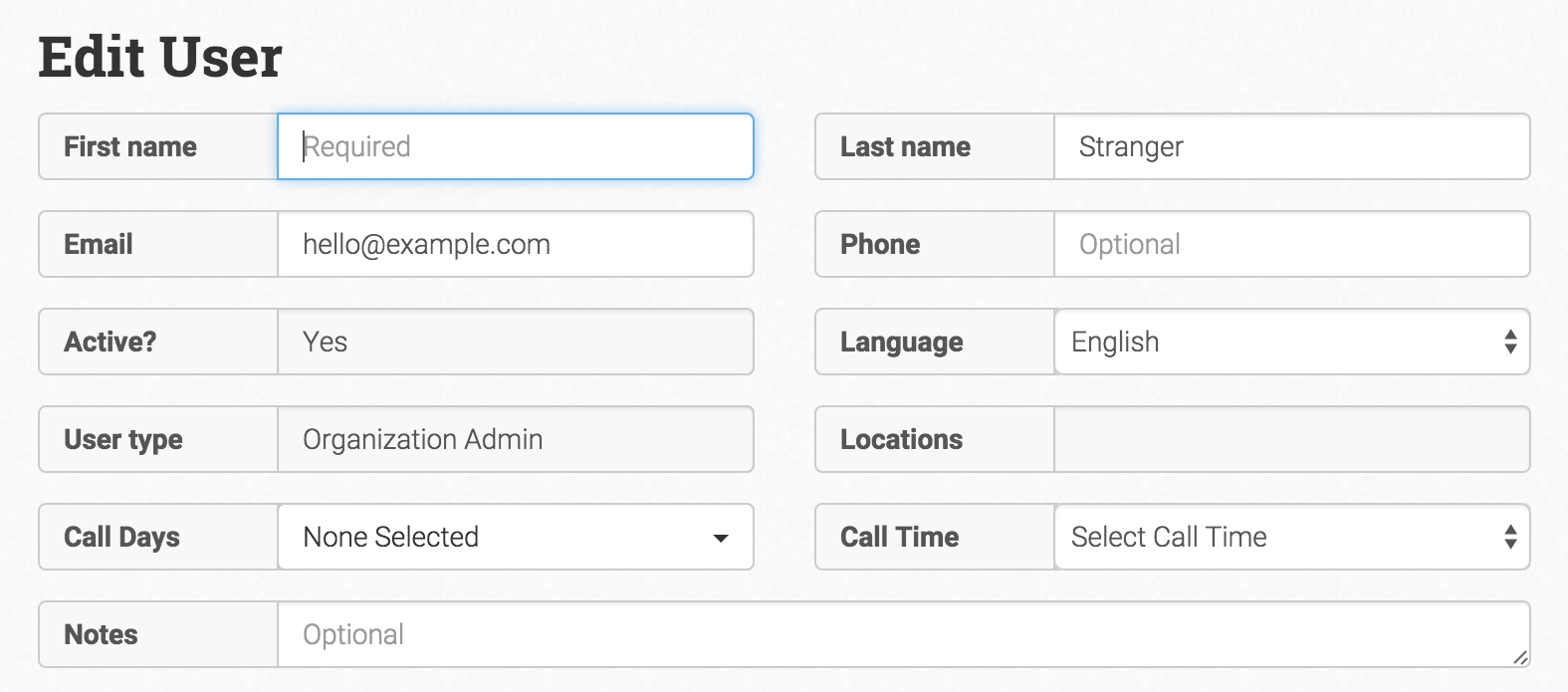Click the Edit User heading
Viewport: 1568px width, 692px height.
point(160,57)
